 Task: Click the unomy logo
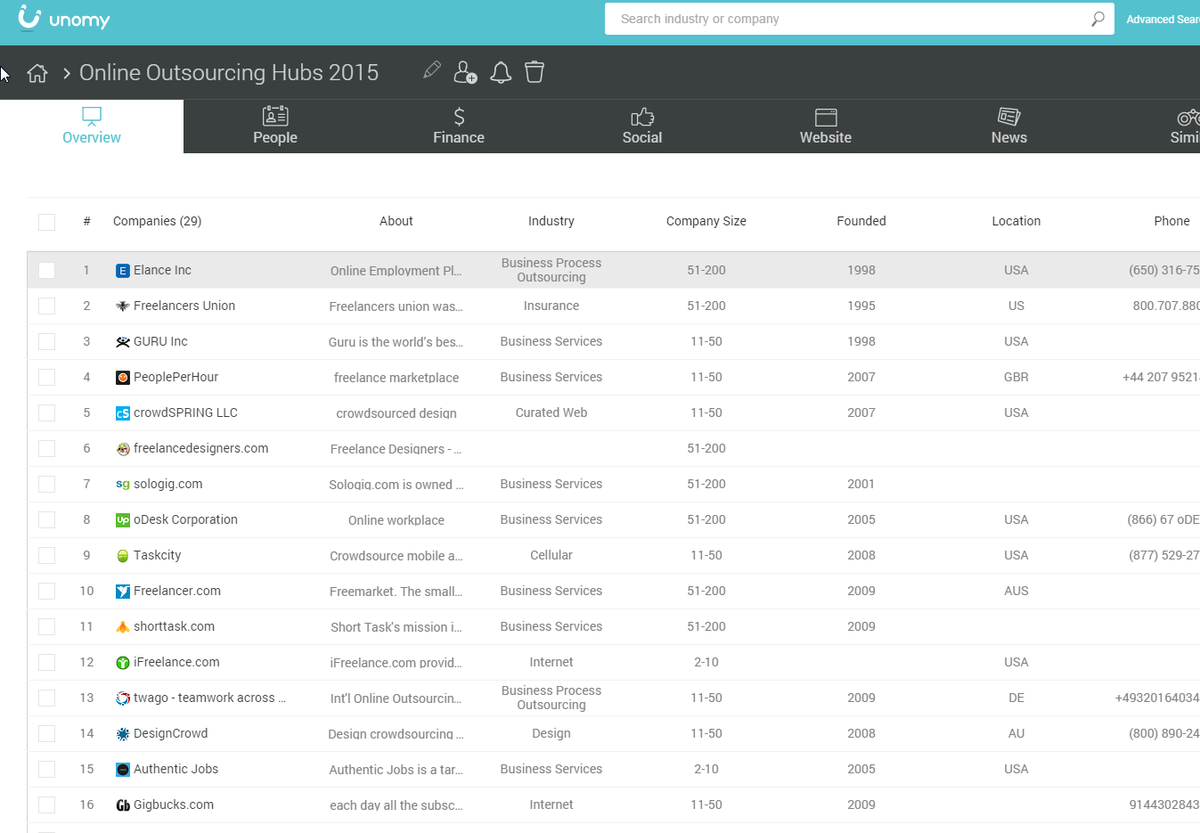(64, 18)
